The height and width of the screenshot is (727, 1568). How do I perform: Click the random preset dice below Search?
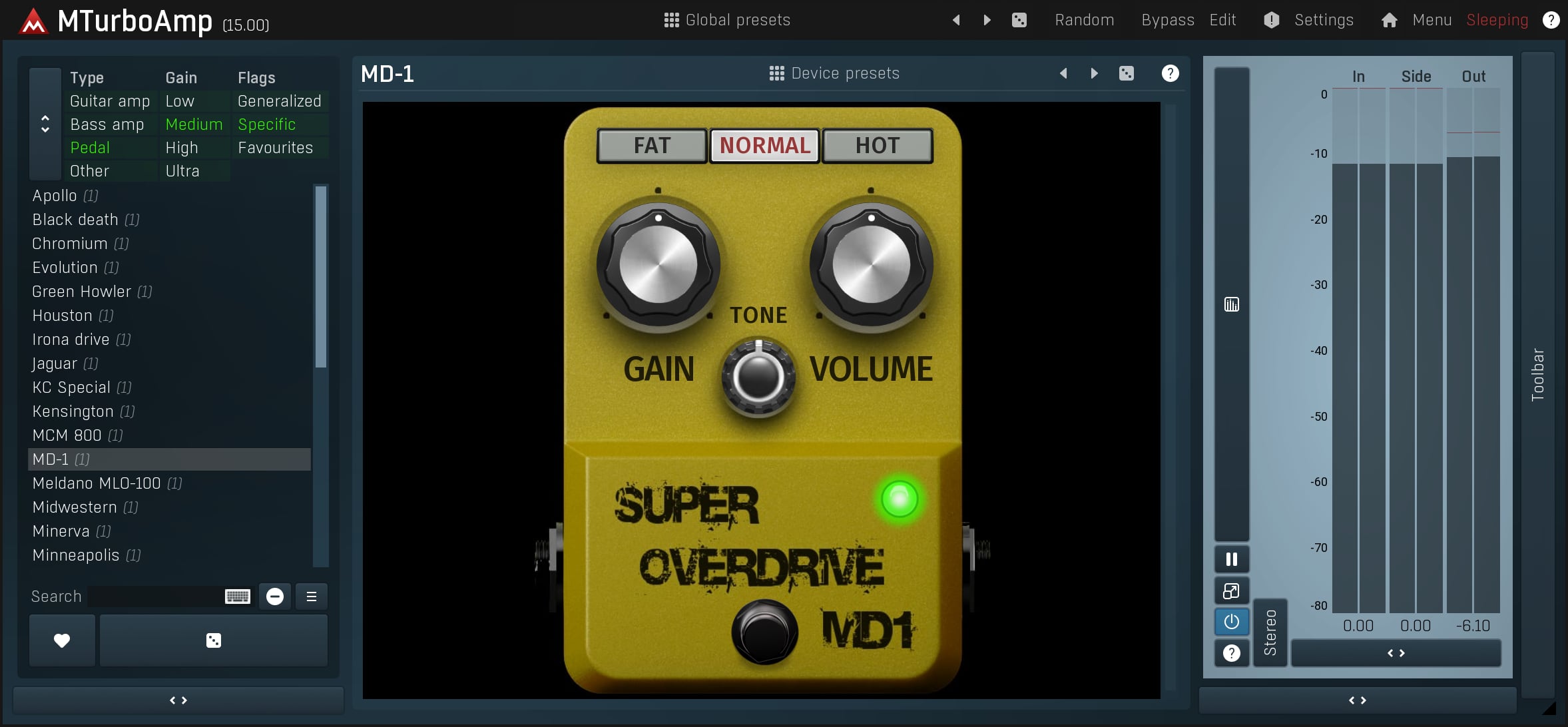(213, 640)
